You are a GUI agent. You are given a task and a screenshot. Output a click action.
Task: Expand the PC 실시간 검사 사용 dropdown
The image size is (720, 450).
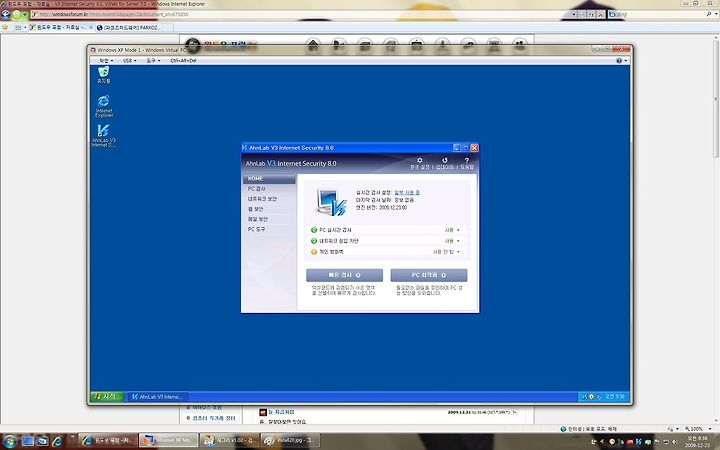452,230
